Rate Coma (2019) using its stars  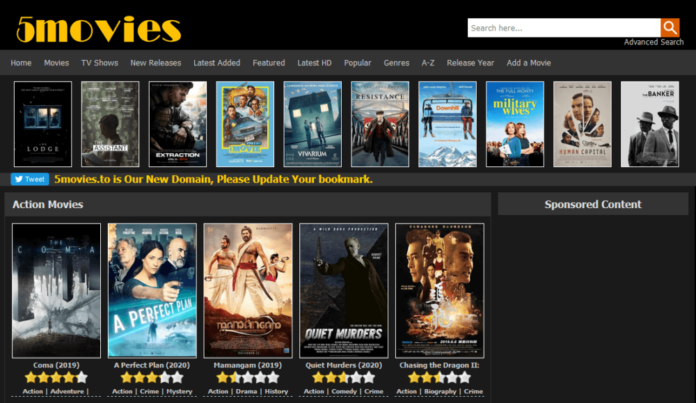(x=56, y=378)
